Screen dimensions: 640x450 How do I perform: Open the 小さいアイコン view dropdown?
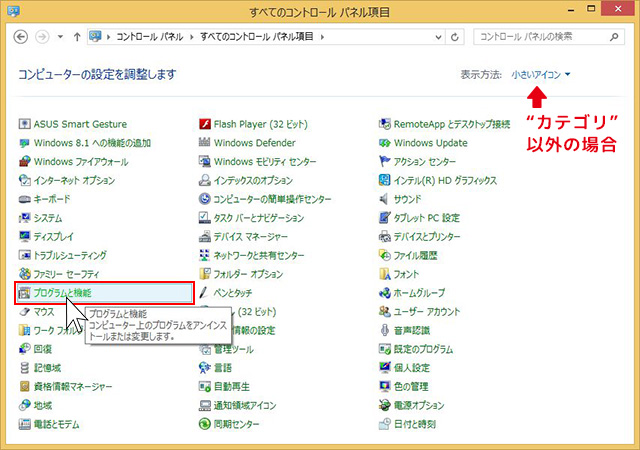[541, 75]
